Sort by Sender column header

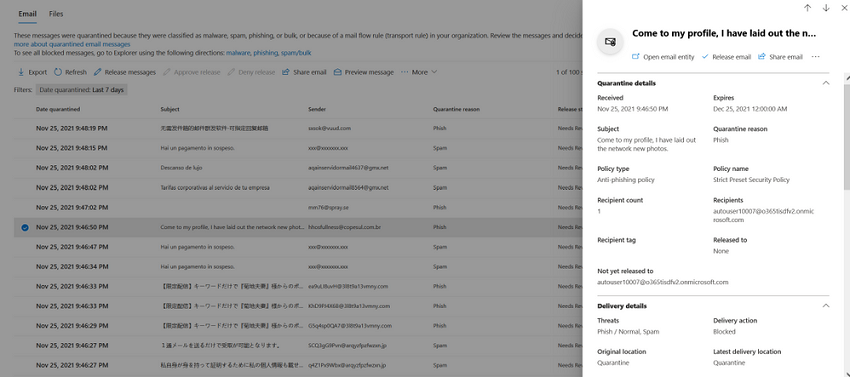(317, 109)
